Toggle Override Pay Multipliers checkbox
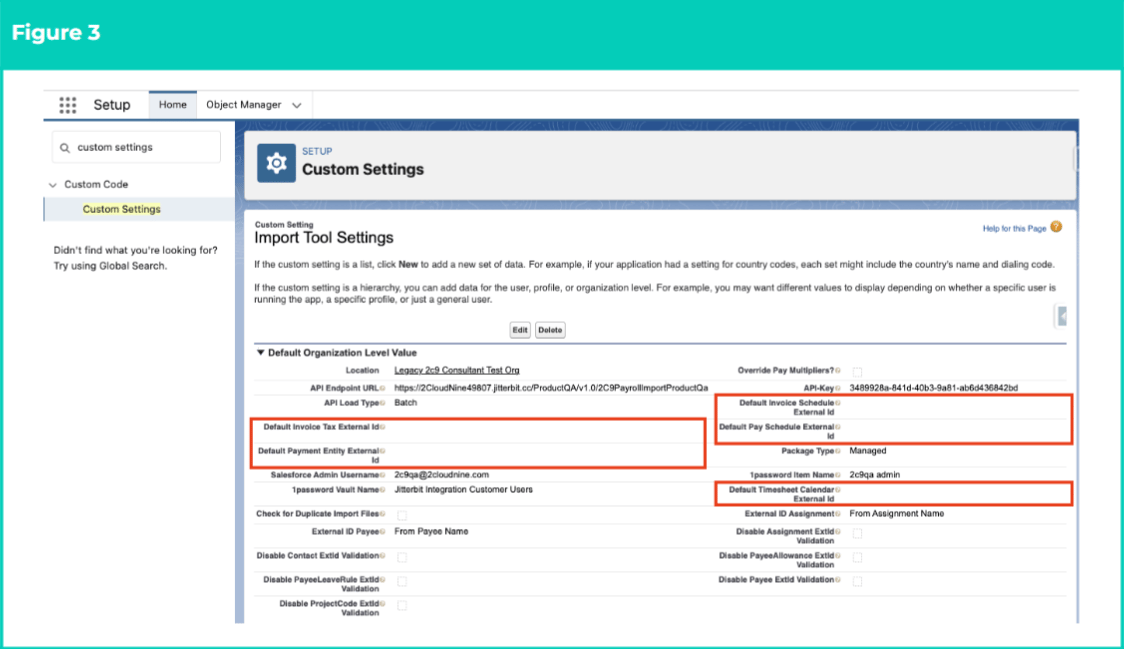 (x=857, y=371)
